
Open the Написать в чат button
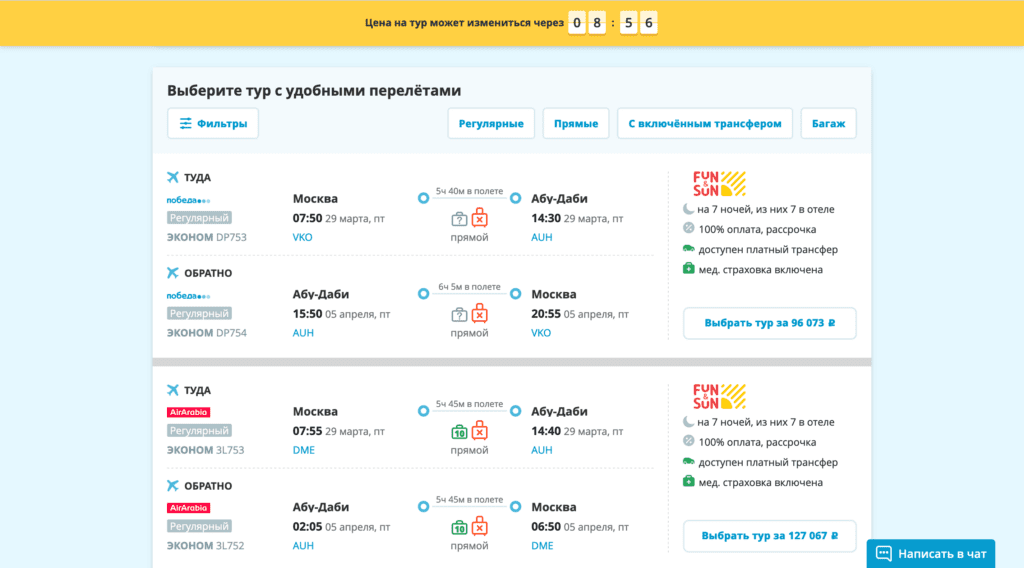[931, 554]
